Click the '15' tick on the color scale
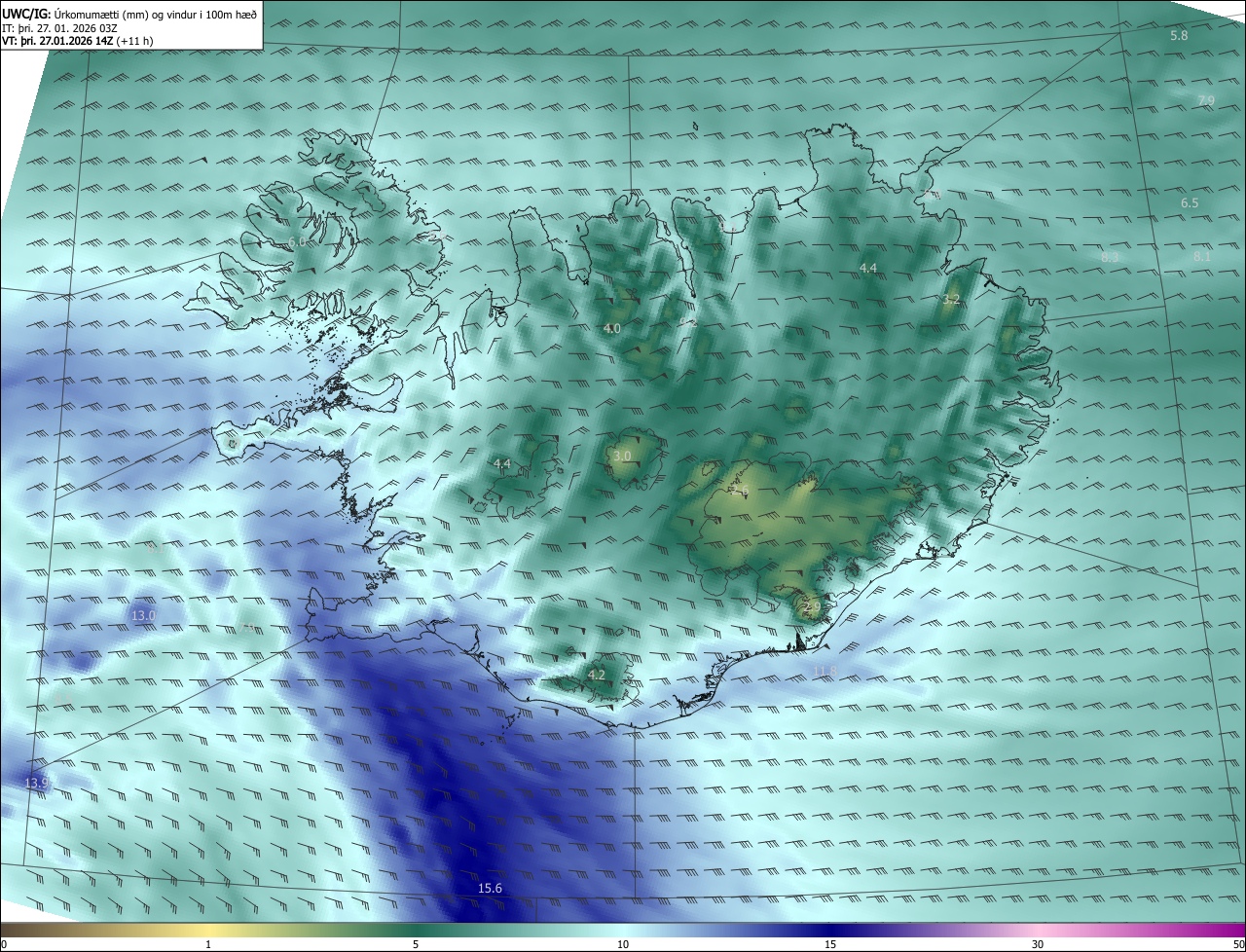This screenshot has height=952, width=1246. 830,944
